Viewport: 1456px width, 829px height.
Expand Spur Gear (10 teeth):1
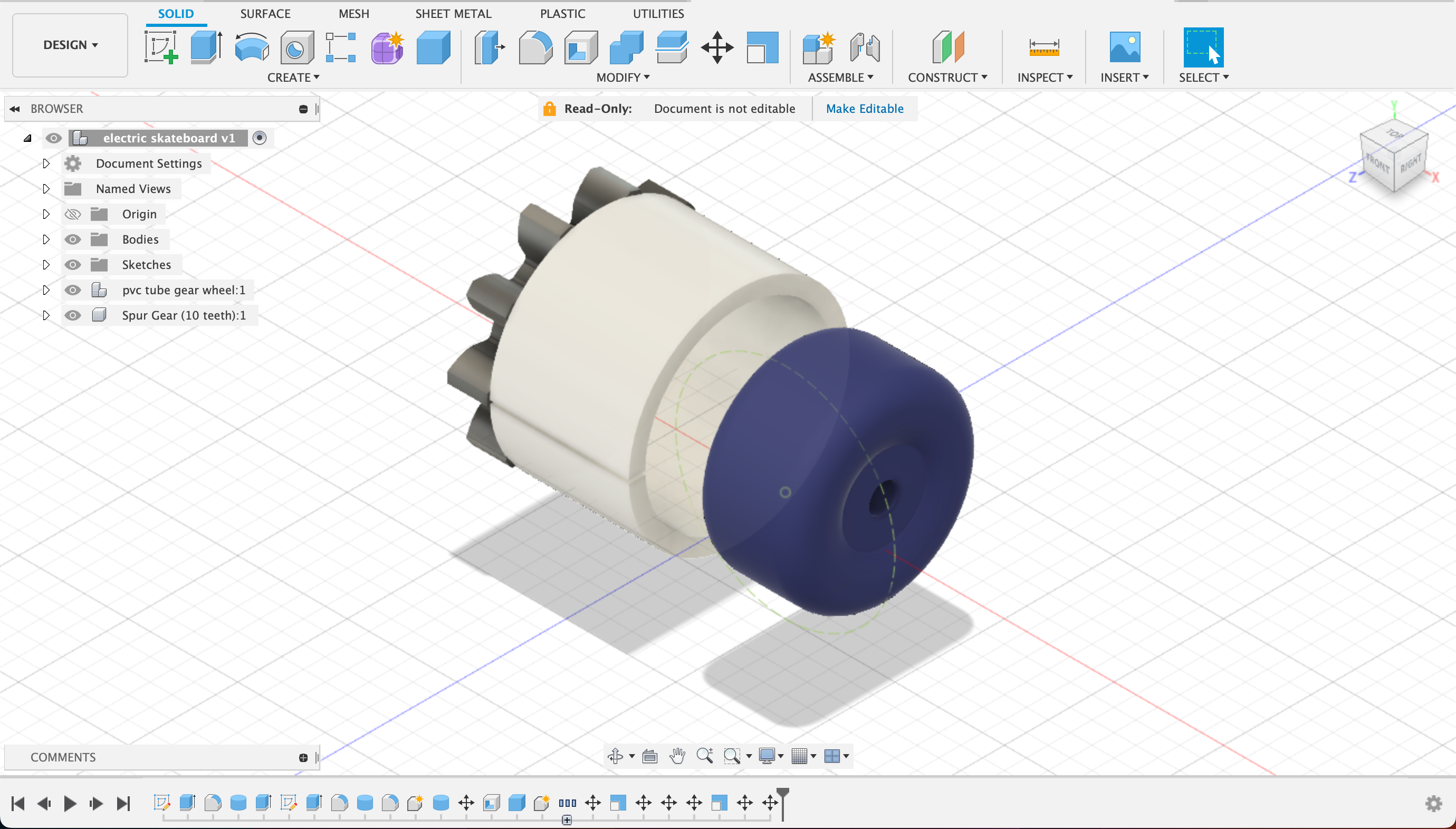(46, 315)
